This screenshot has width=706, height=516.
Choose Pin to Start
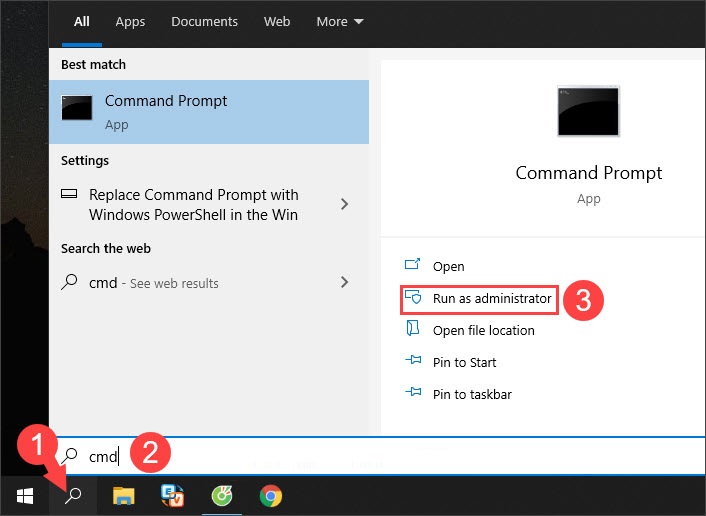[464, 362]
